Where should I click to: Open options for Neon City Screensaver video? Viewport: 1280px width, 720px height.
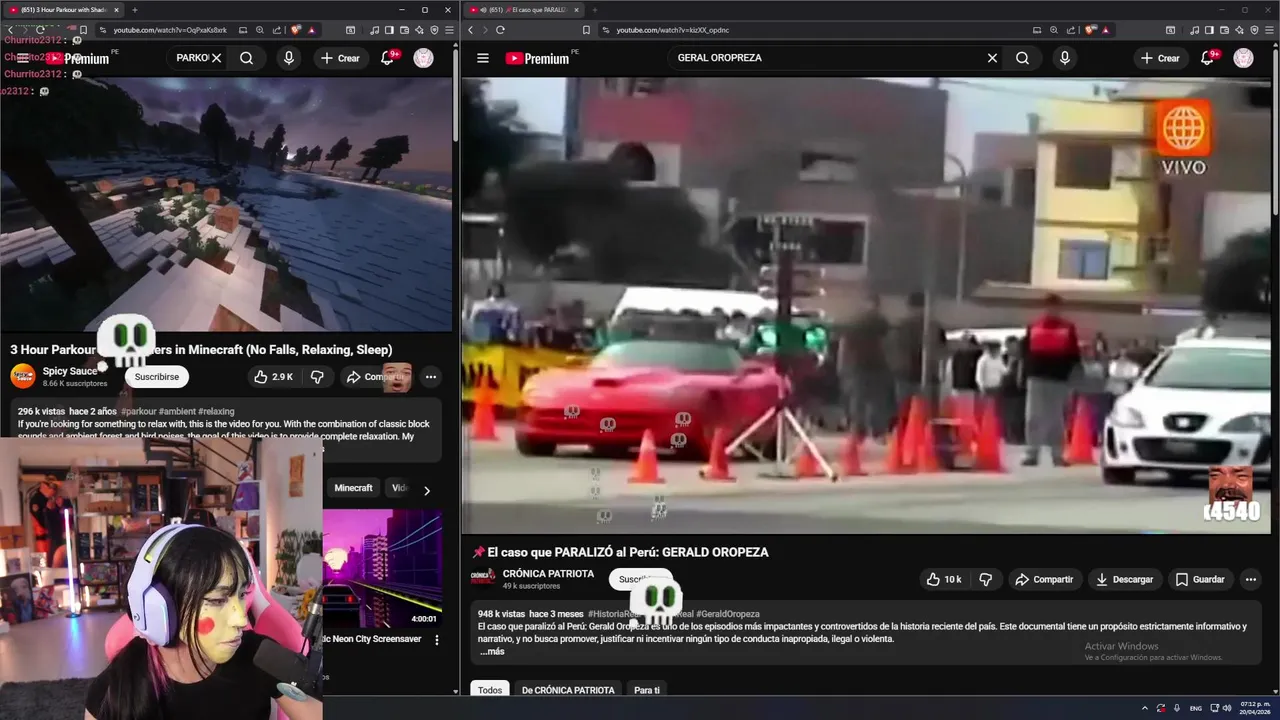pos(436,640)
